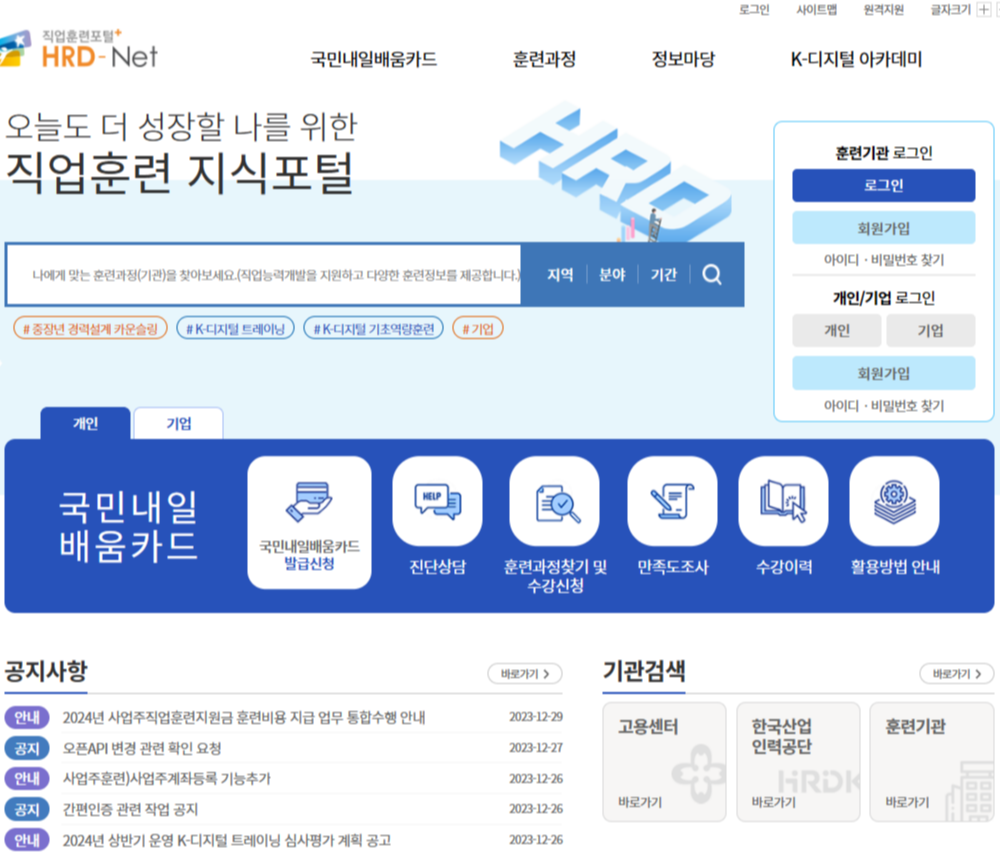This screenshot has height=858, width=1000.
Task: Open notice 2024년 상반기 K-디지털 트레이닝 심사평가
Action: pos(226,840)
